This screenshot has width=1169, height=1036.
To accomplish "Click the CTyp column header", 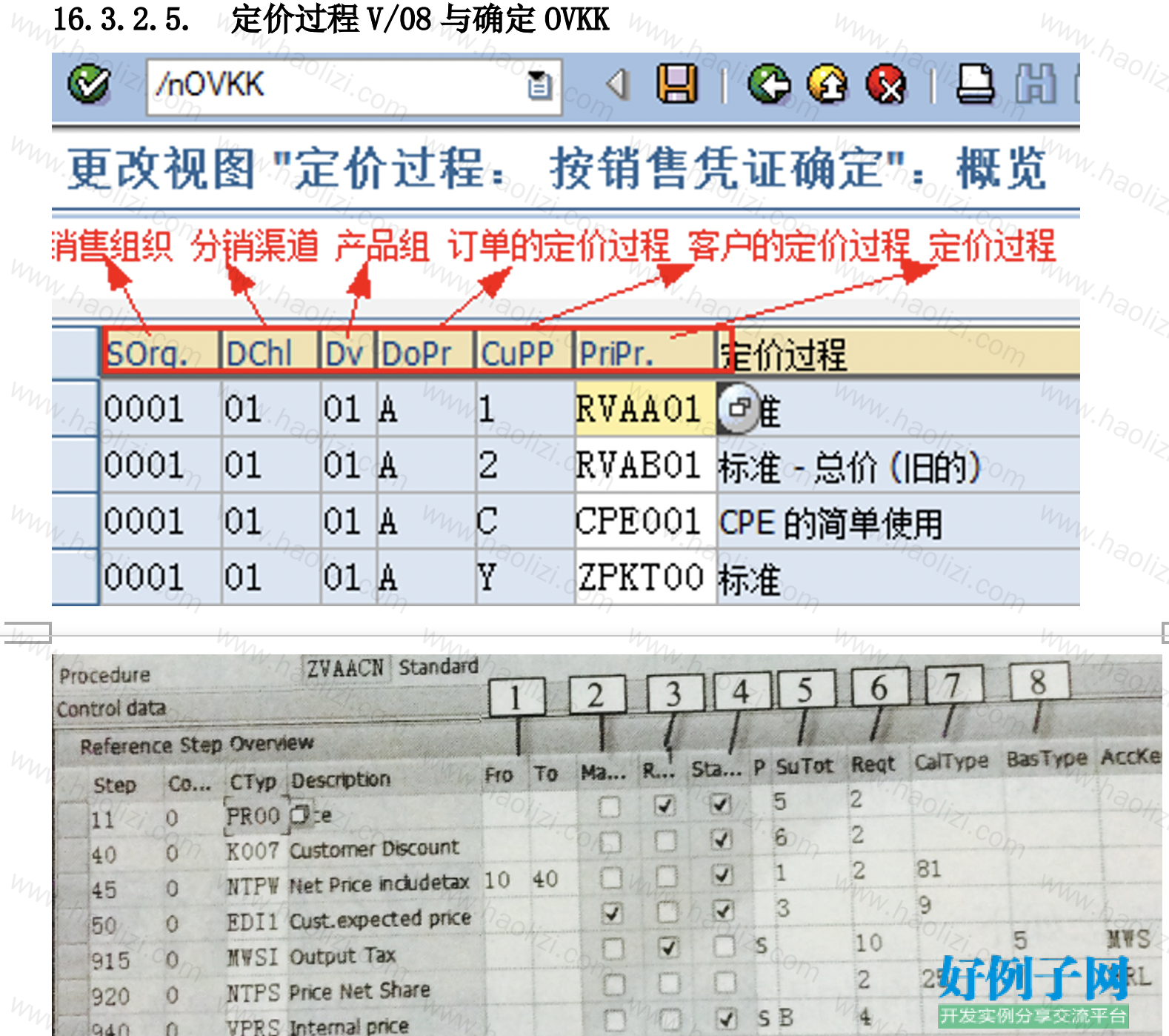I will [253, 782].
